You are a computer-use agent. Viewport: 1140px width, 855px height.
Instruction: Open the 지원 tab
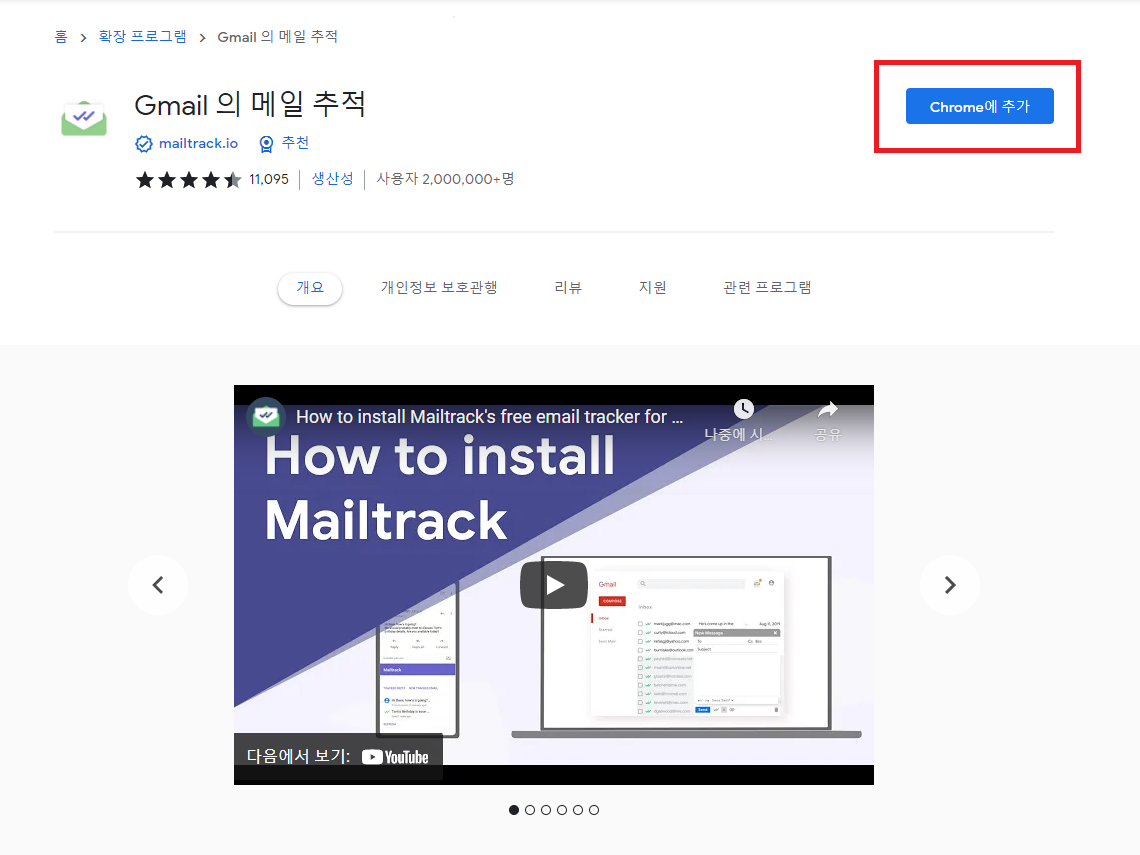[652, 288]
